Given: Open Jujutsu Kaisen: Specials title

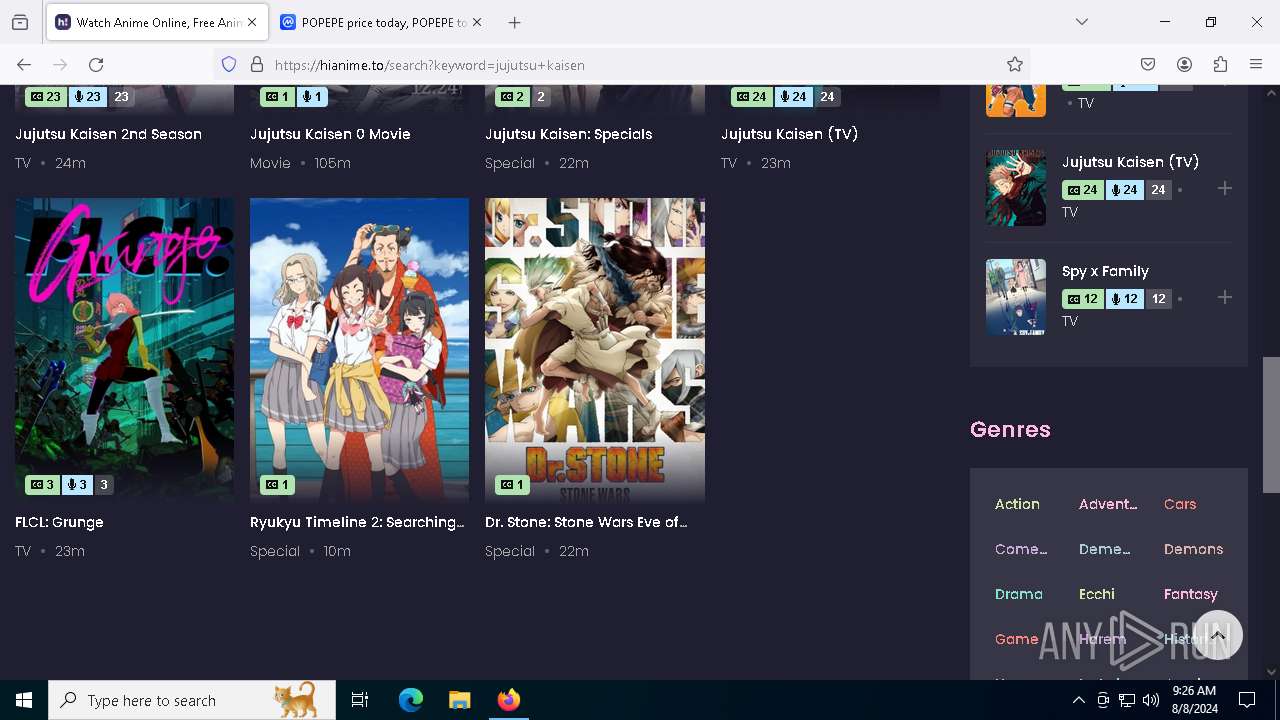Looking at the screenshot, I should click(568, 134).
